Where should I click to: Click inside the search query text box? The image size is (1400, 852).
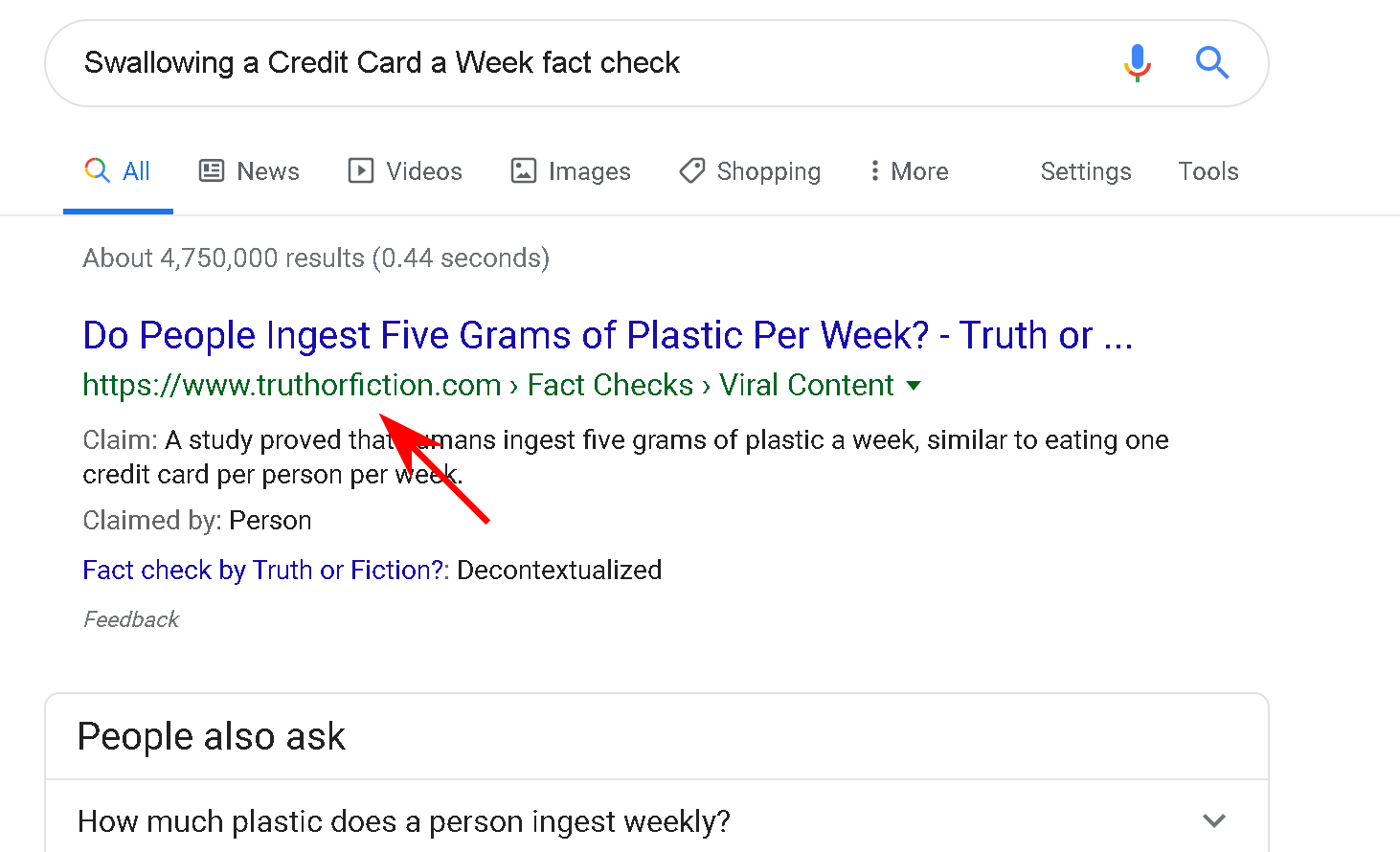pyautogui.click(x=575, y=63)
